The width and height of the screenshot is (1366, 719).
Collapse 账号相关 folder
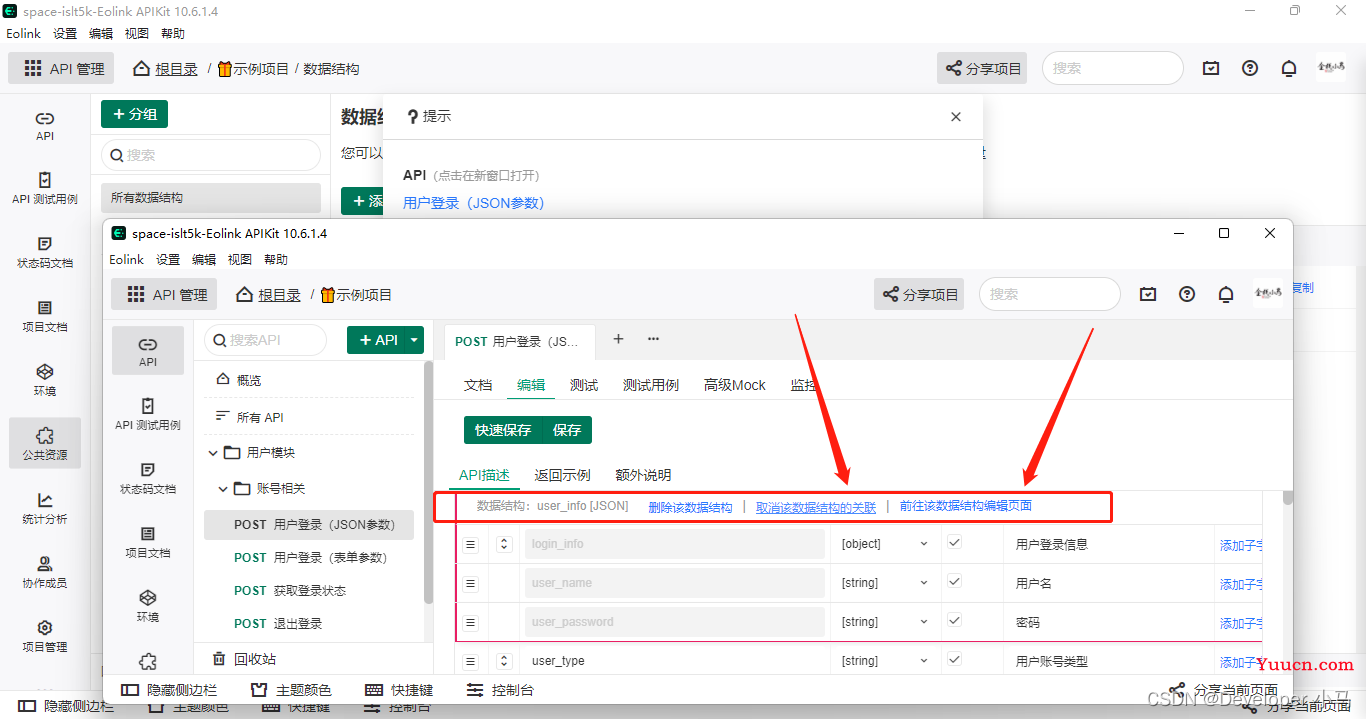pos(224,489)
